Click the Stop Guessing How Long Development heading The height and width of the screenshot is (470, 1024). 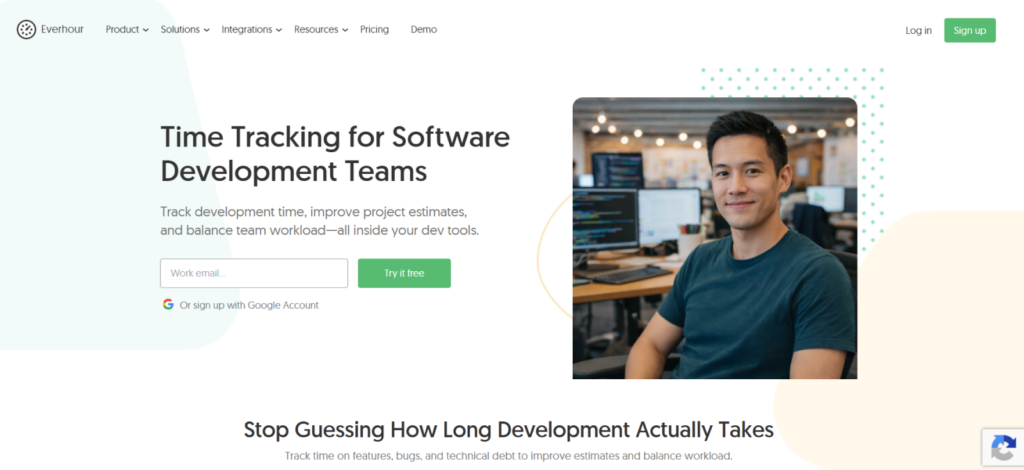(509, 430)
